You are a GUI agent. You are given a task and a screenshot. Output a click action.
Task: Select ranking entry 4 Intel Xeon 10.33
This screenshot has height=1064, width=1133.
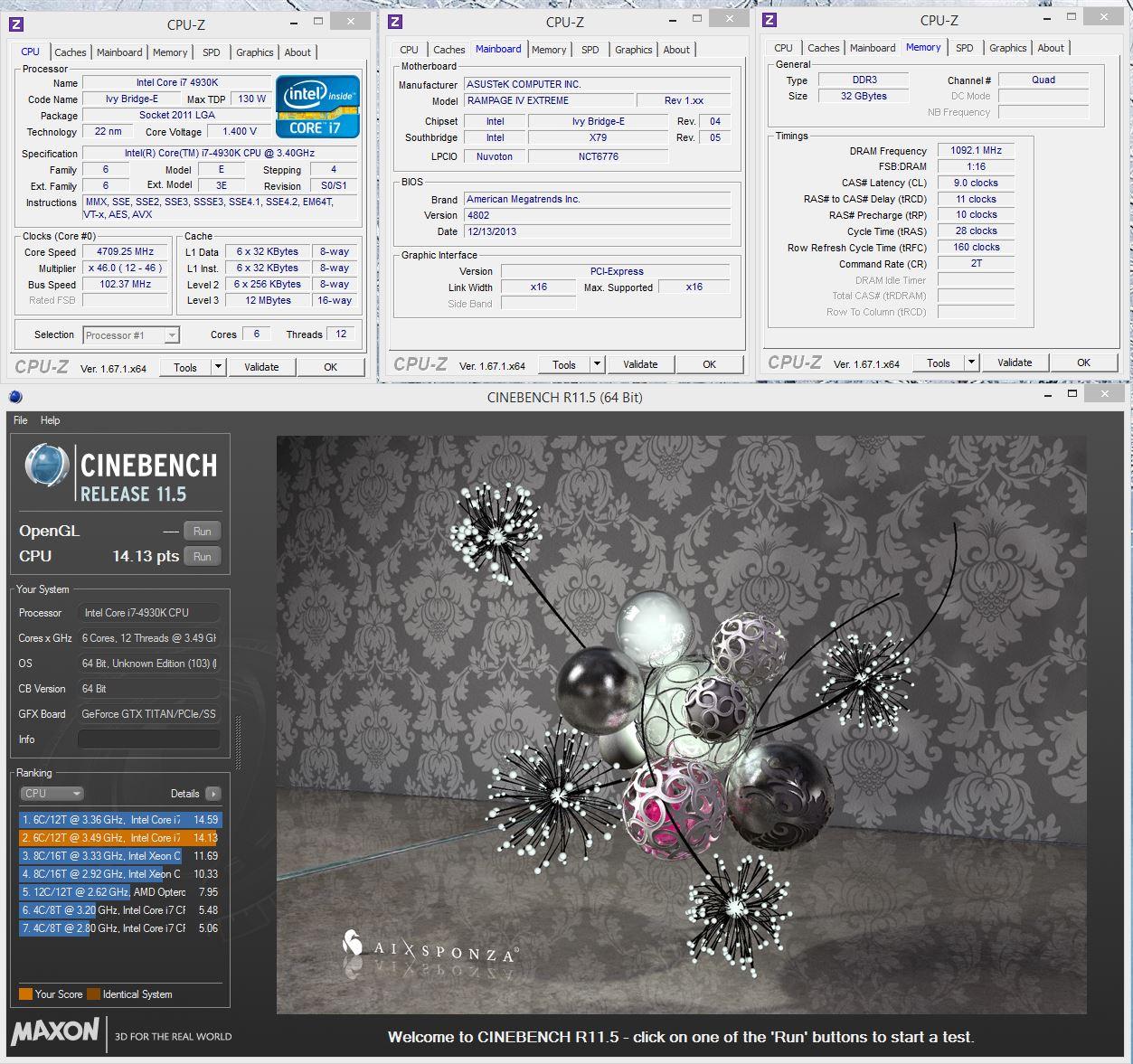pyautogui.click(x=119, y=874)
